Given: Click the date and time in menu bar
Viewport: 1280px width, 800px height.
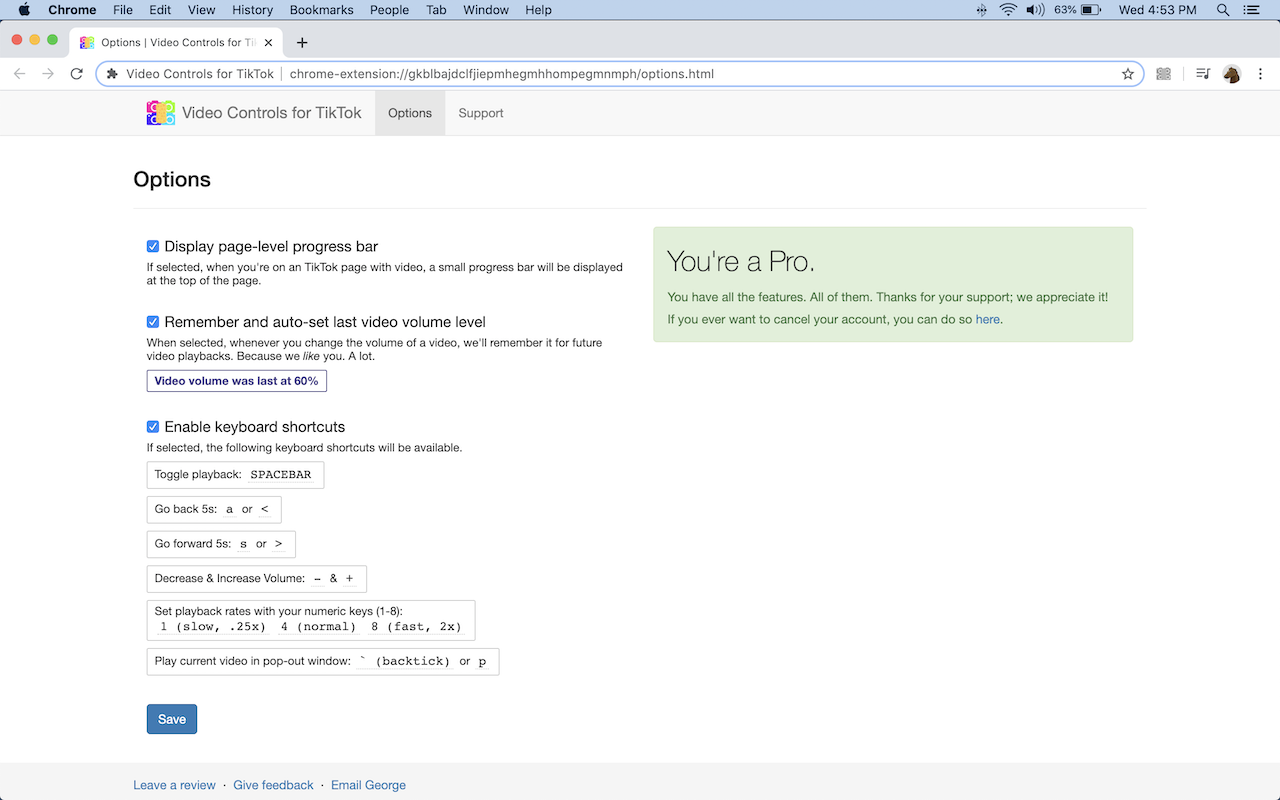Looking at the screenshot, I should [1158, 10].
